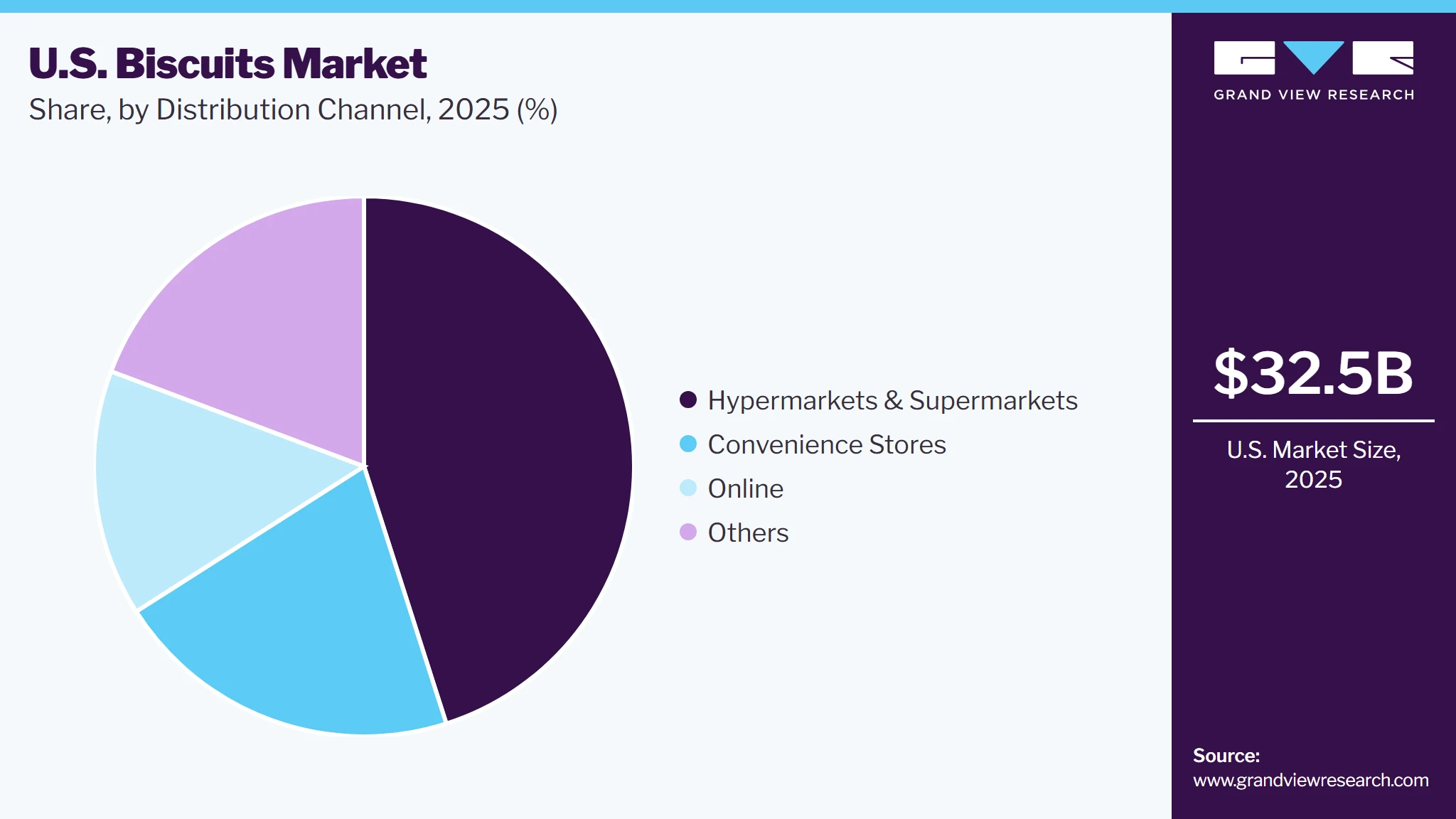1456x819 pixels.
Task: Click the Online legend label
Action: point(746,489)
